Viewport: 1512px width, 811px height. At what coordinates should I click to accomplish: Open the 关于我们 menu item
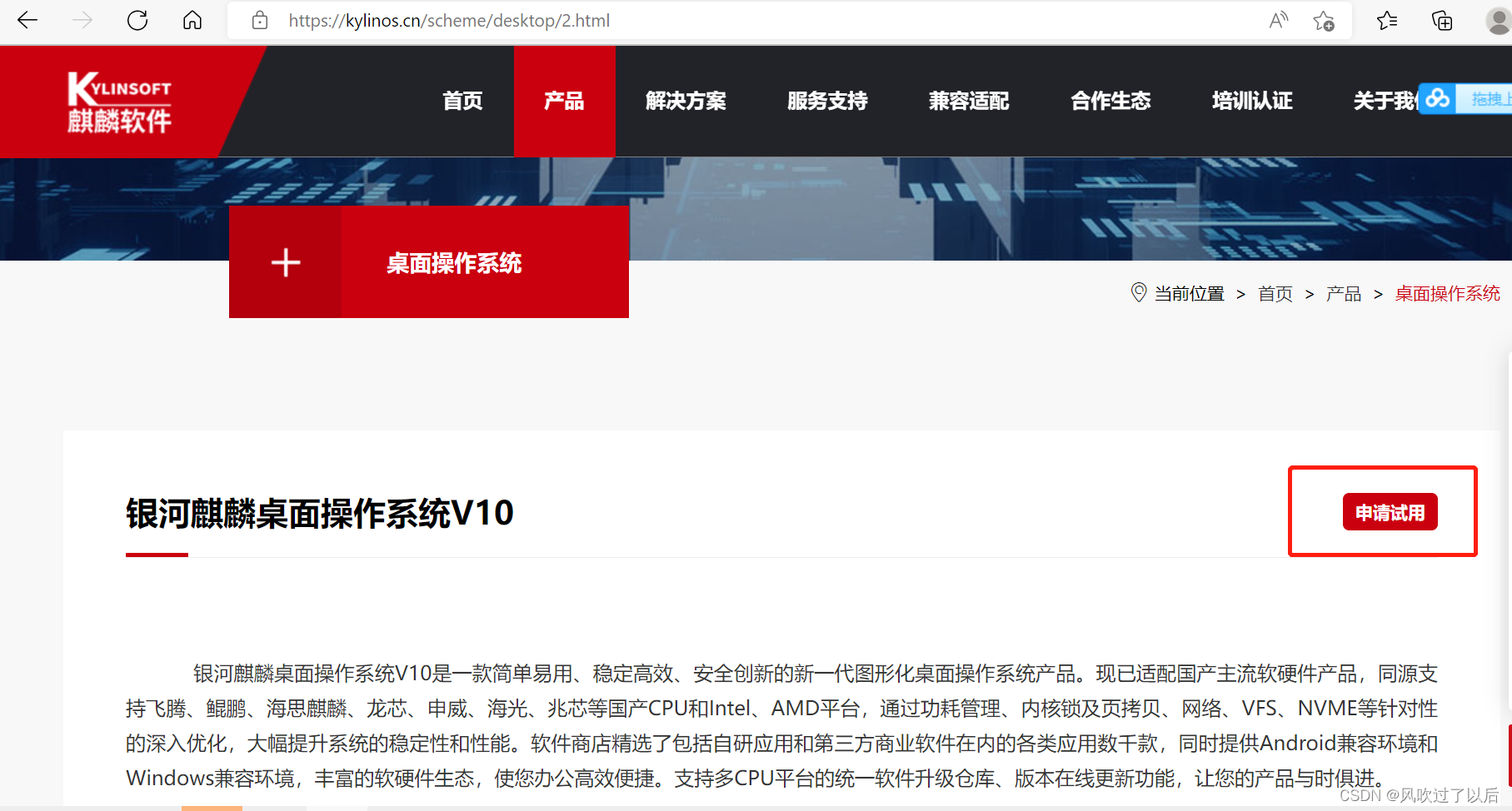(x=1385, y=101)
